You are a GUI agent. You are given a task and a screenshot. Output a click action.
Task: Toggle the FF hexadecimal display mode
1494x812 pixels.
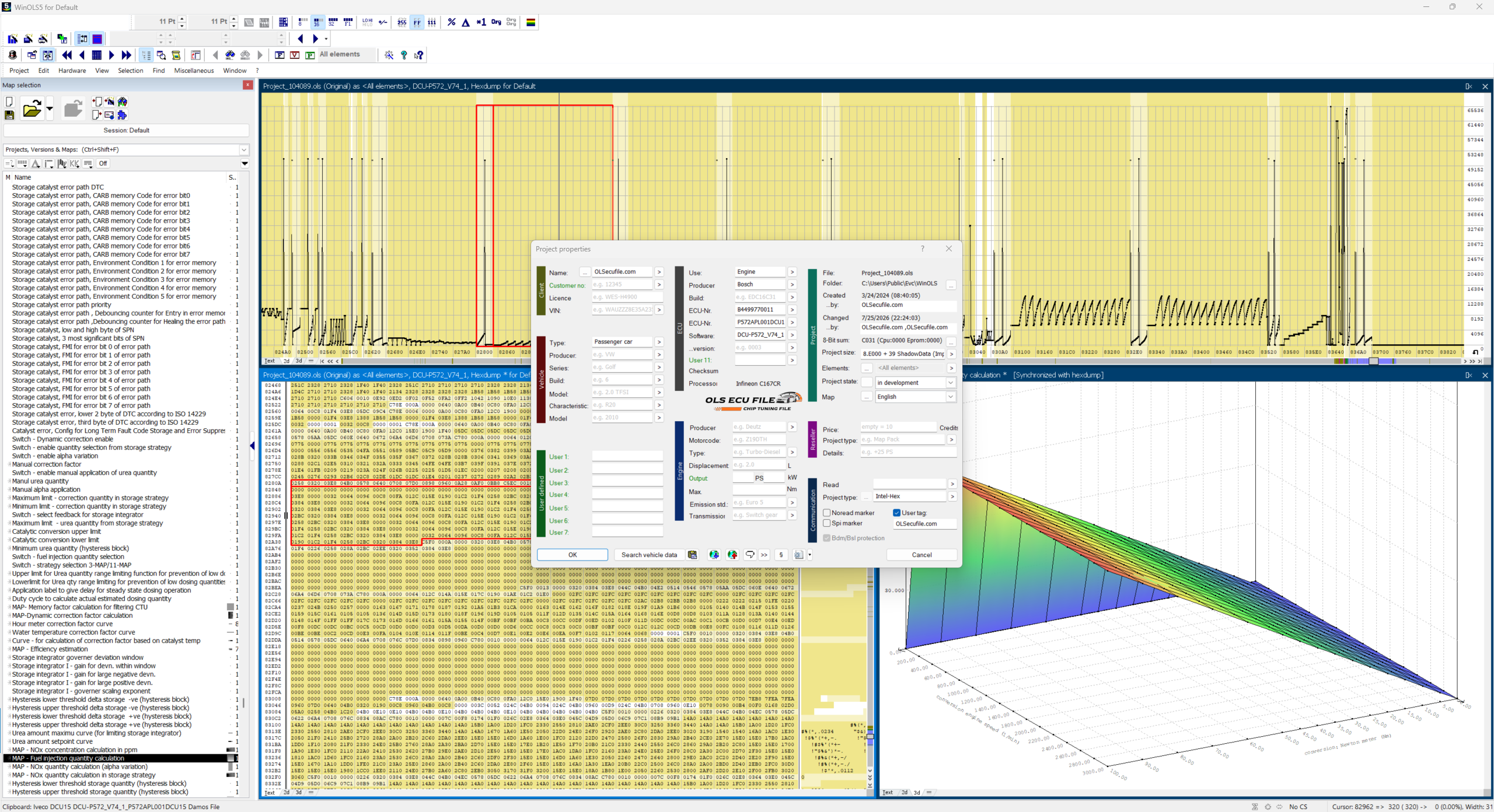point(417,22)
